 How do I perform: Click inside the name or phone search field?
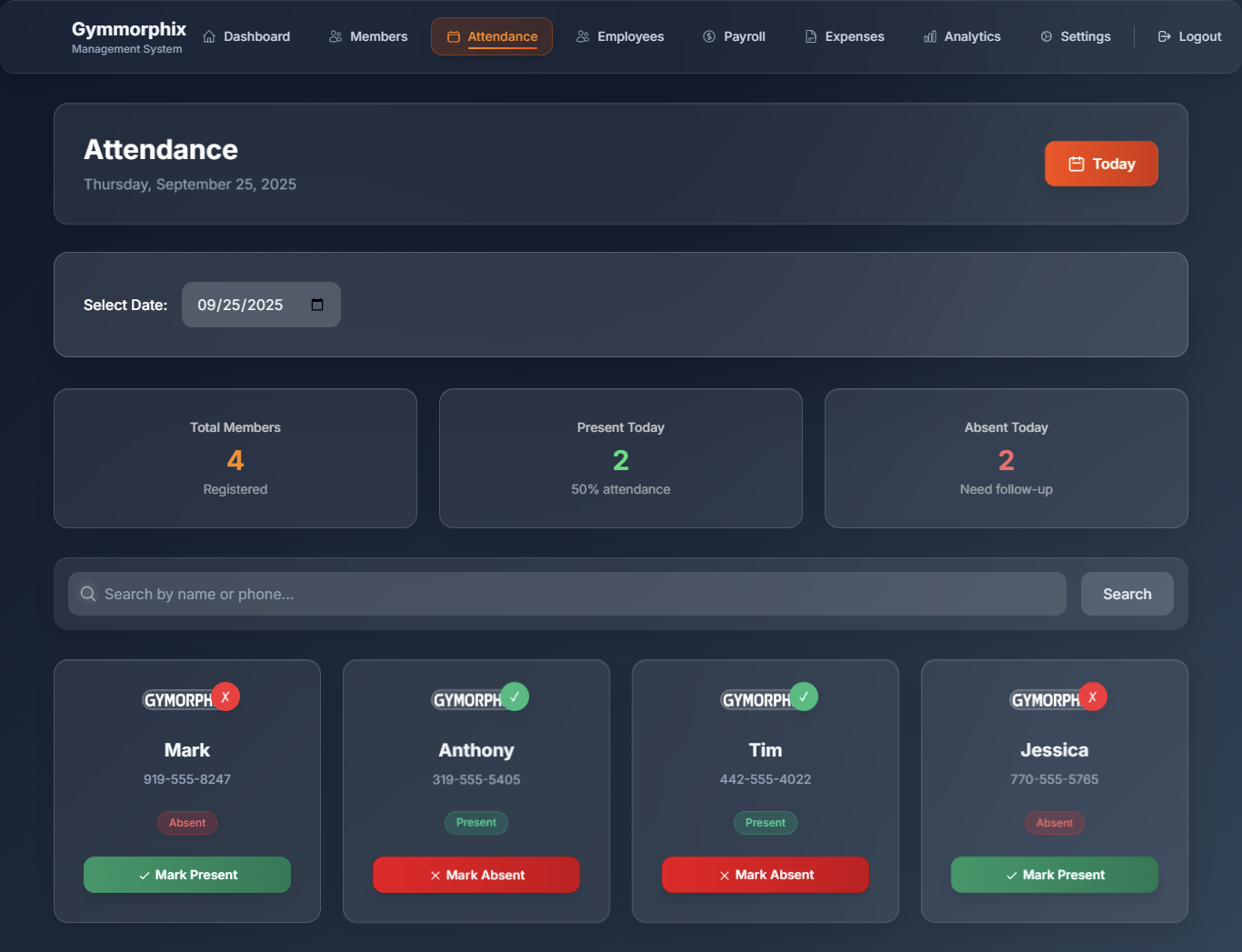(x=564, y=594)
